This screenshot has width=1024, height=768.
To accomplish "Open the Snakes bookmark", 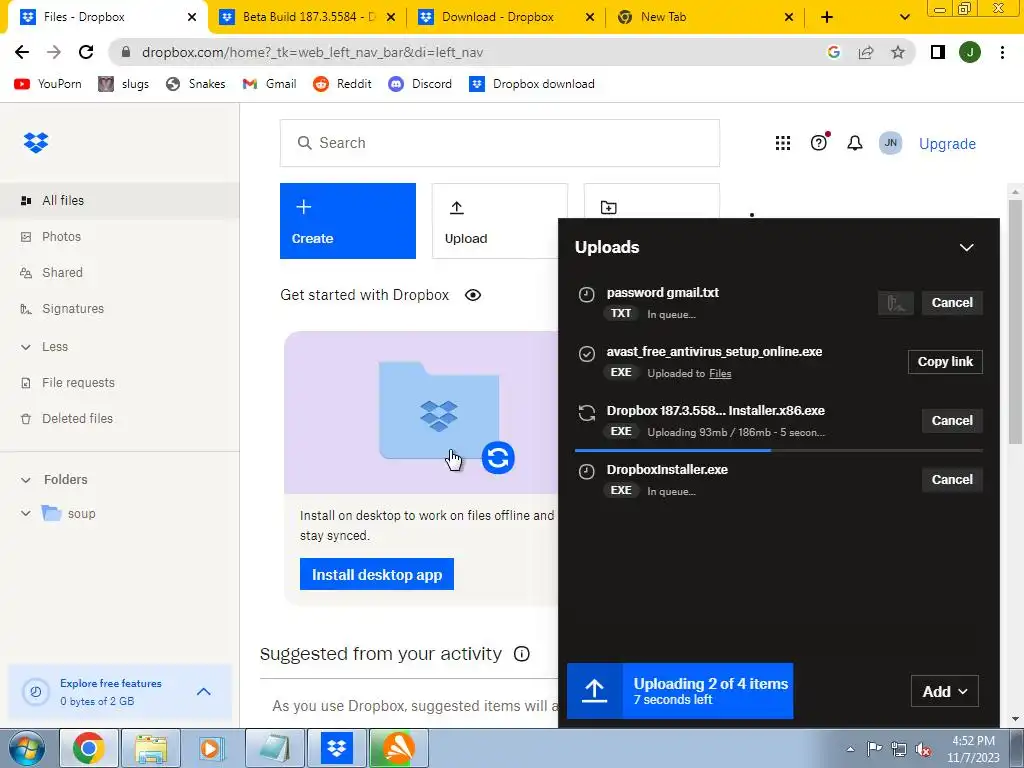I will pyautogui.click(x=195, y=84).
